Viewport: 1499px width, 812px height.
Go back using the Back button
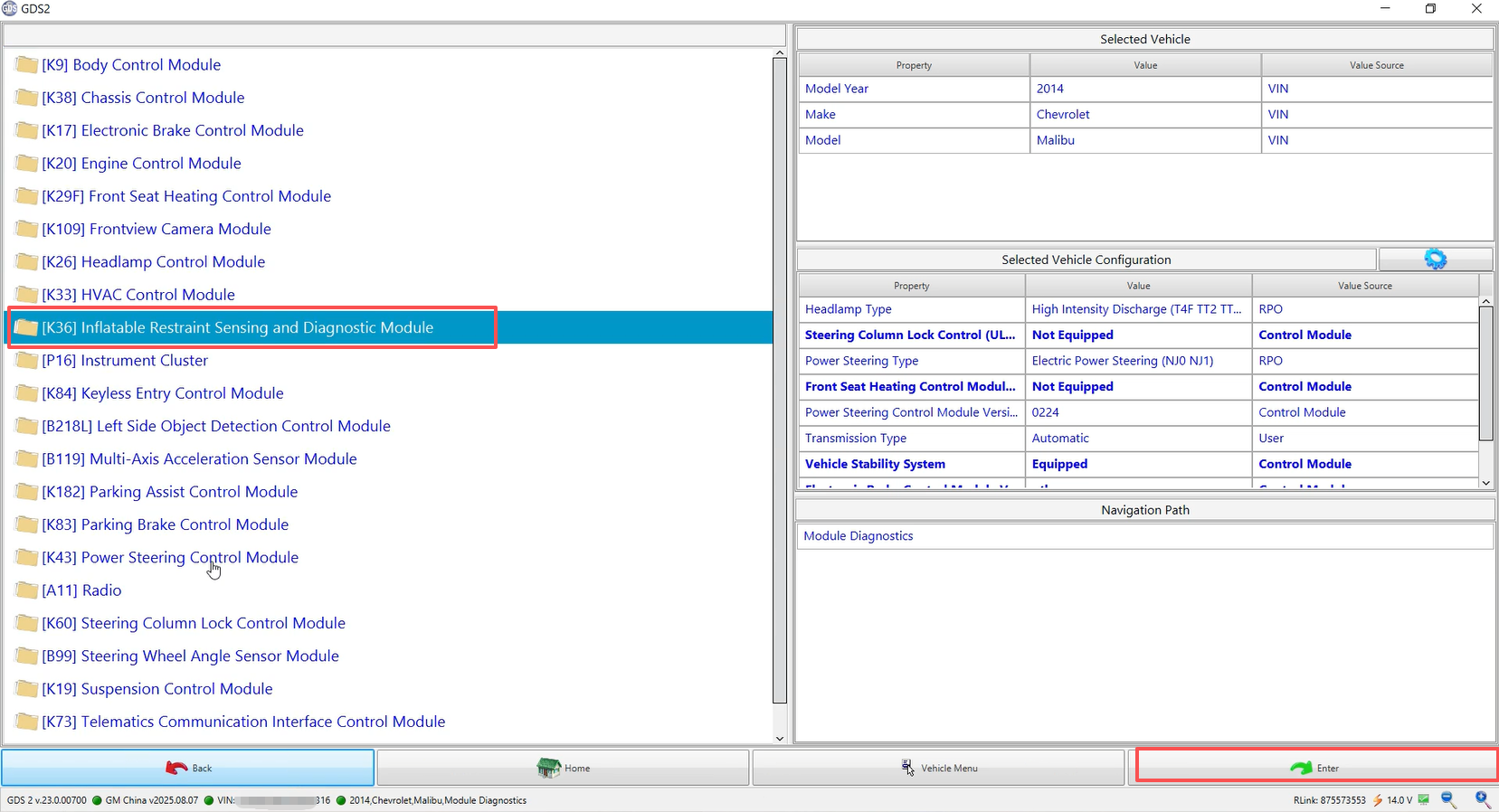(x=188, y=768)
